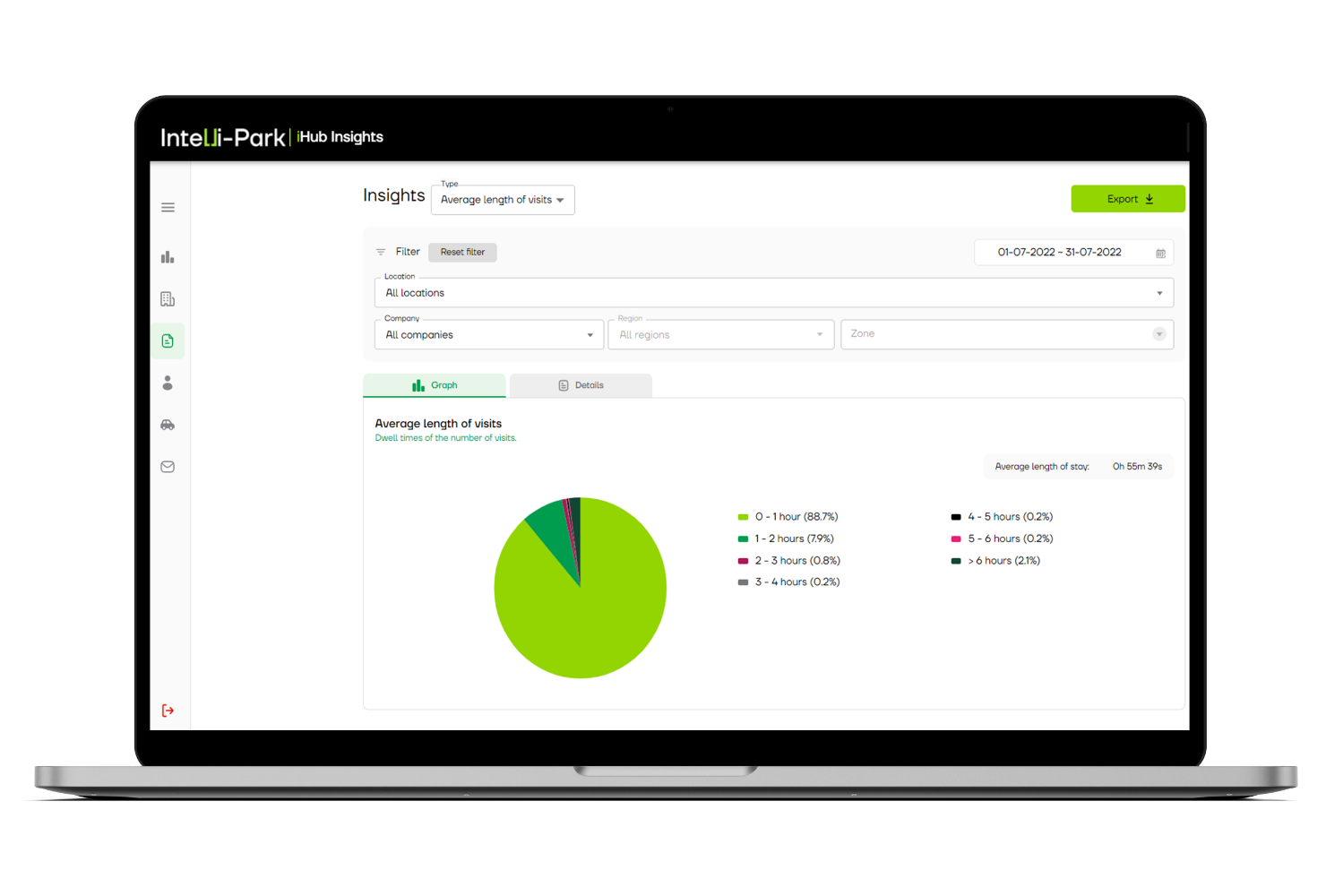Open the bar chart dashboard icon
This screenshot has width=1326, height=896.
[168, 257]
